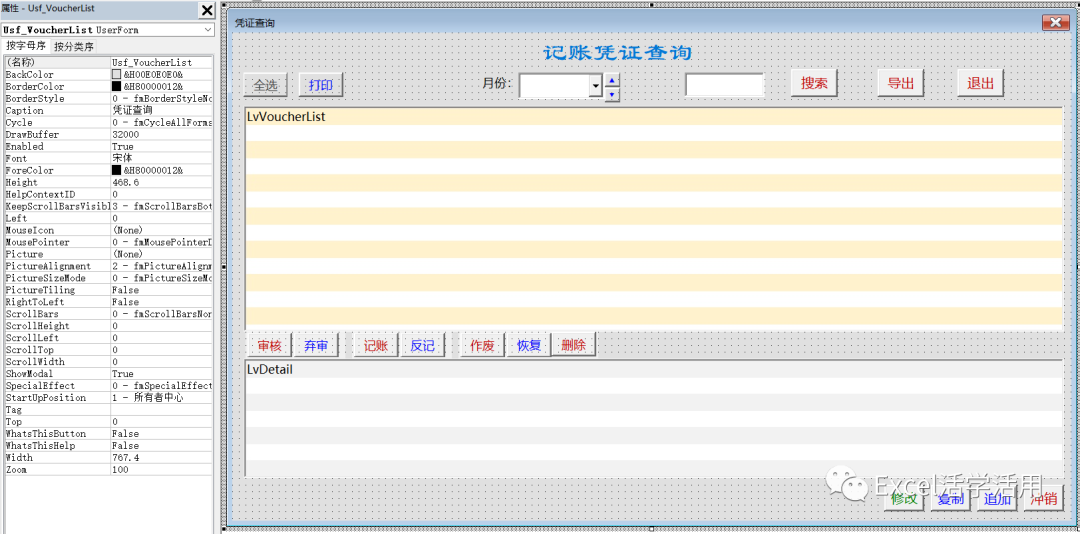Click the 打印 button
The width and height of the screenshot is (1080, 534).
tap(320, 85)
